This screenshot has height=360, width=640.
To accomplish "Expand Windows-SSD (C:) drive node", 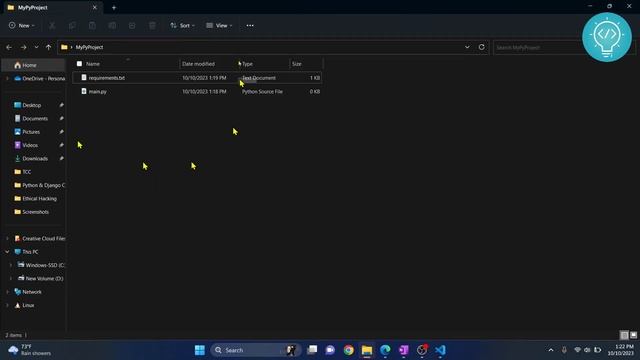I will pos(11,265).
